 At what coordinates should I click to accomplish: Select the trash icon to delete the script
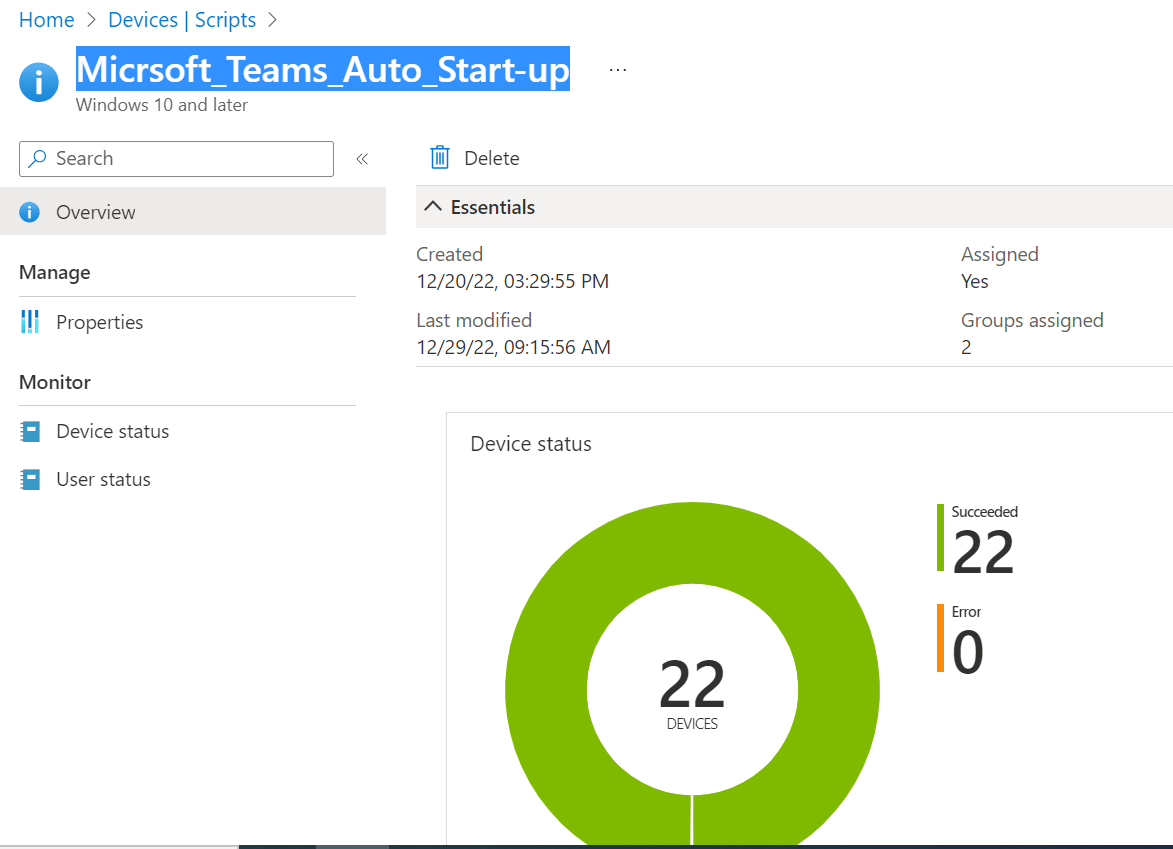(439, 157)
